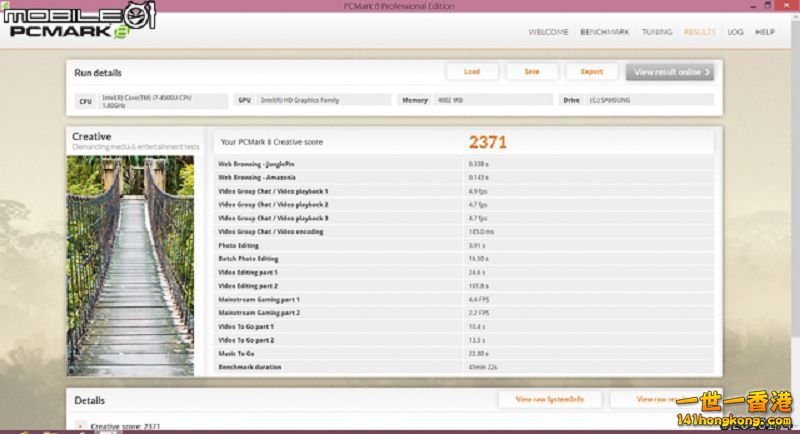Screen dimensions: 800x434
Task: Expand the Creative score 2371 details row
Action: [81, 426]
